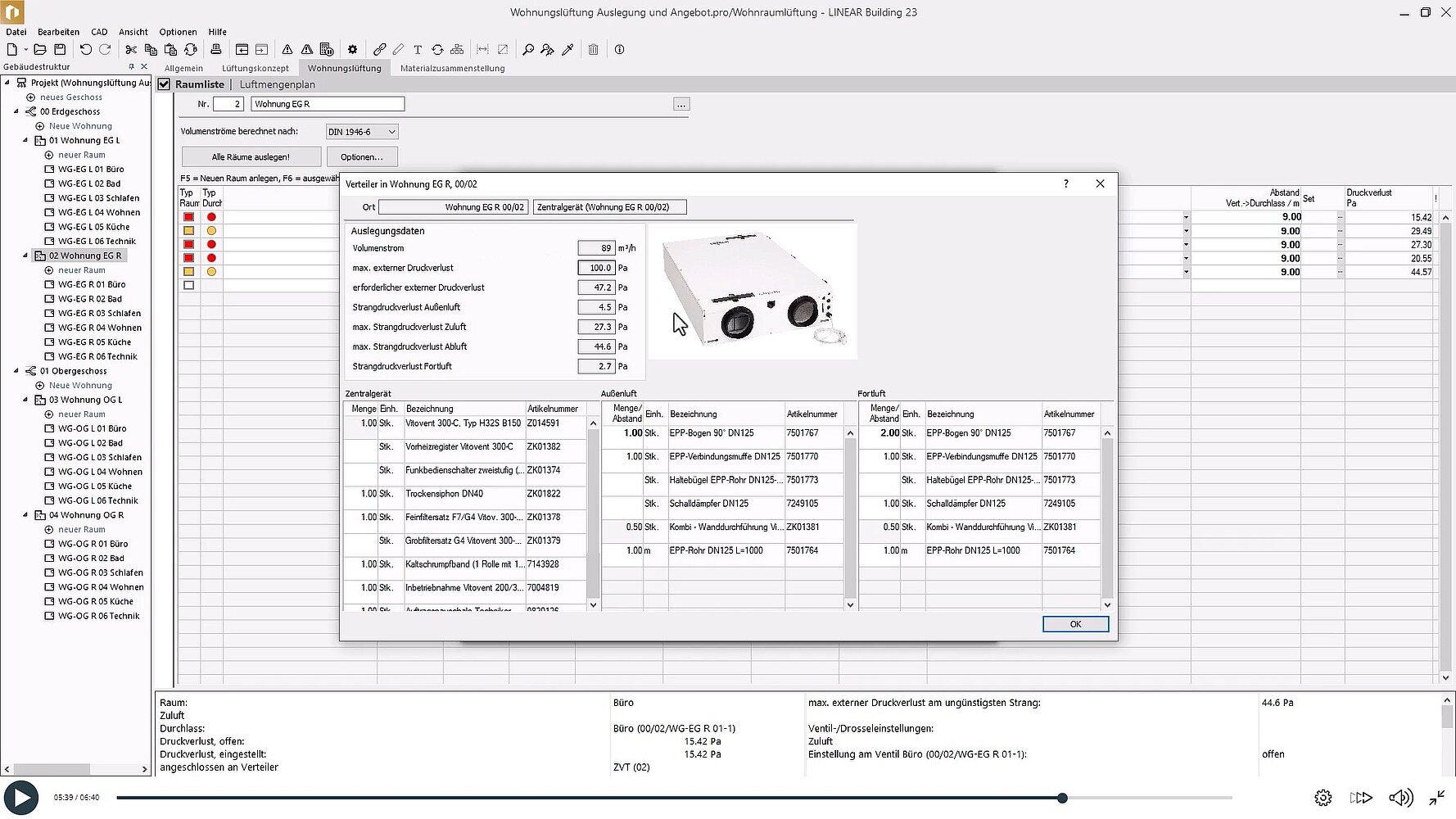Click the OK button in dialog
Image resolution: width=1456 pixels, height=819 pixels.
1075,624
